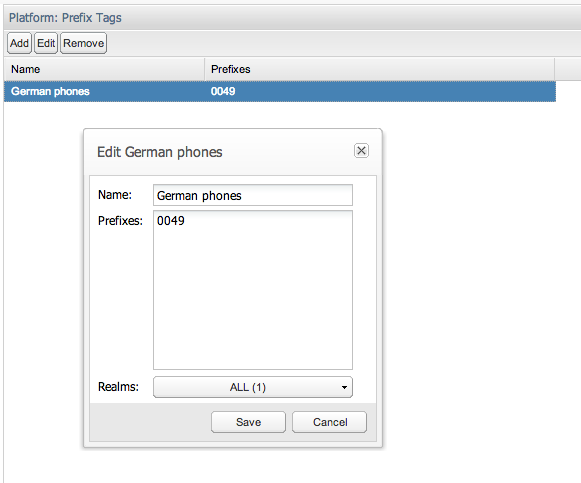Click the Edit button in toolbar
This screenshot has height=483, width=581.
pyautogui.click(x=46, y=43)
